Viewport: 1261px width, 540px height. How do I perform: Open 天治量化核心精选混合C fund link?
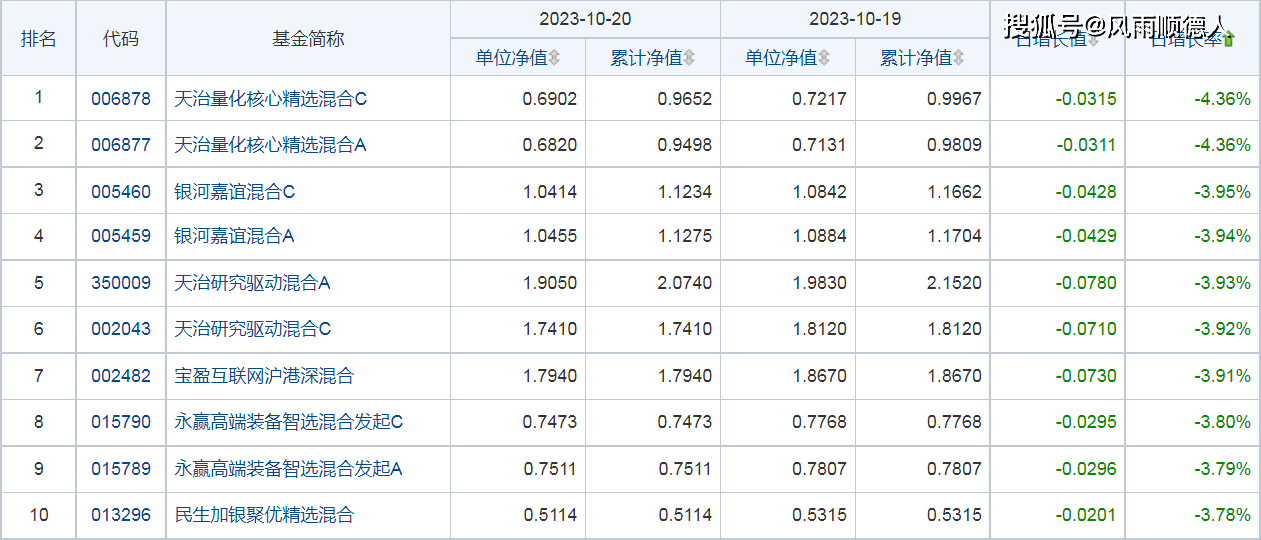pyautogui.click(x=271, y=99)
